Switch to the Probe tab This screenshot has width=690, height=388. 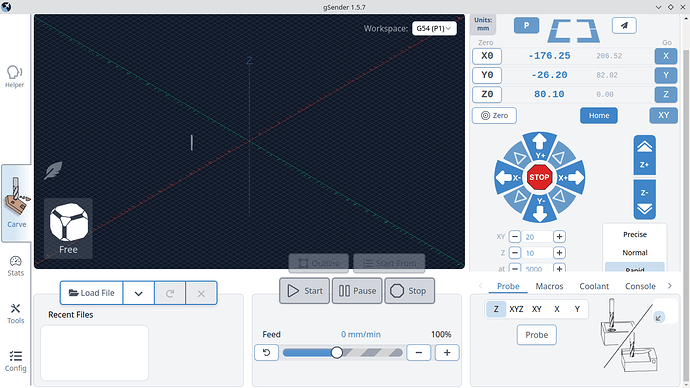pos(508,286)
